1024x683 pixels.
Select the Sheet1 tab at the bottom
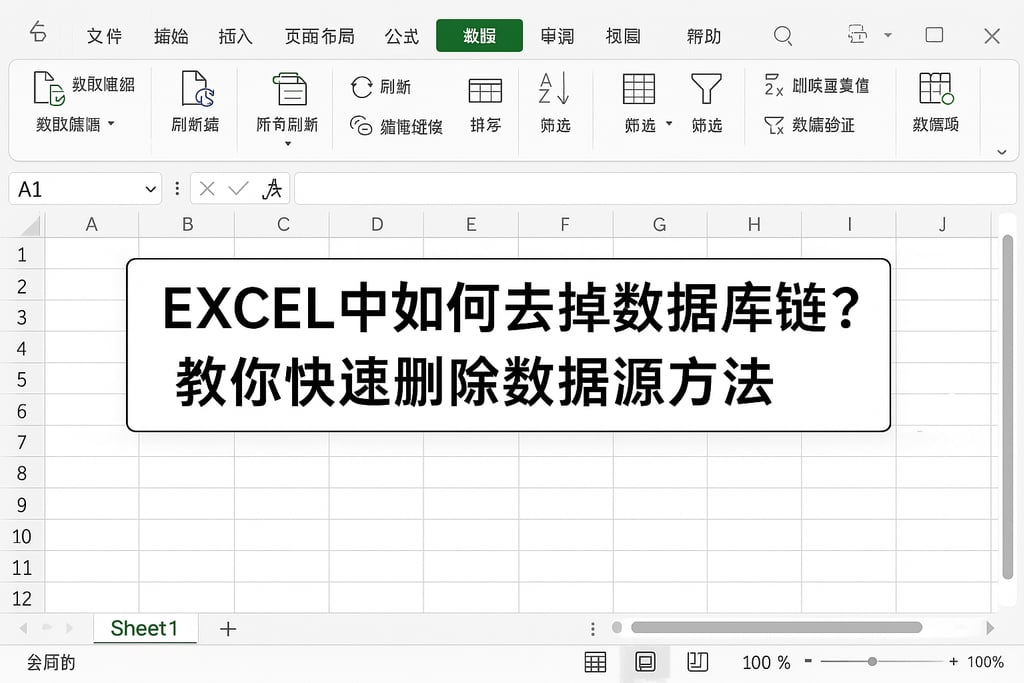pyautogui.click(x=144, y=628)
